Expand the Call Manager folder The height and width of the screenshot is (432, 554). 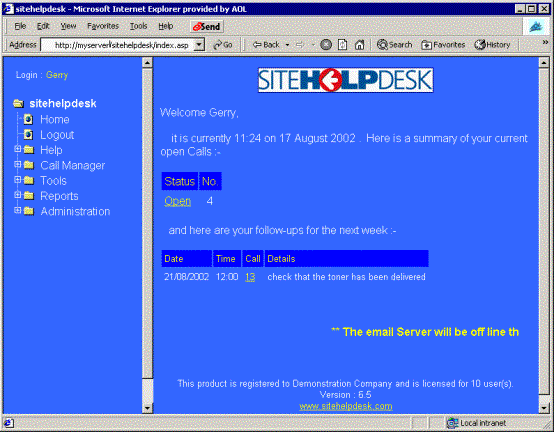(x=18, y=164)
